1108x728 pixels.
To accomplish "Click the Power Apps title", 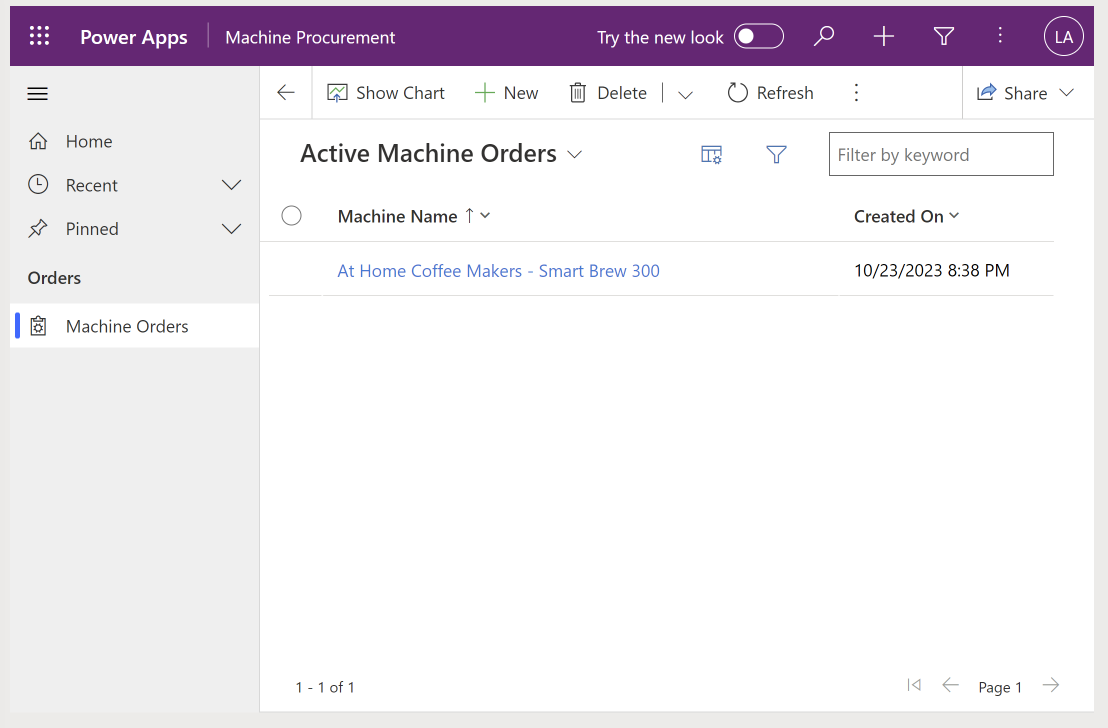I will tap(134, 37).
